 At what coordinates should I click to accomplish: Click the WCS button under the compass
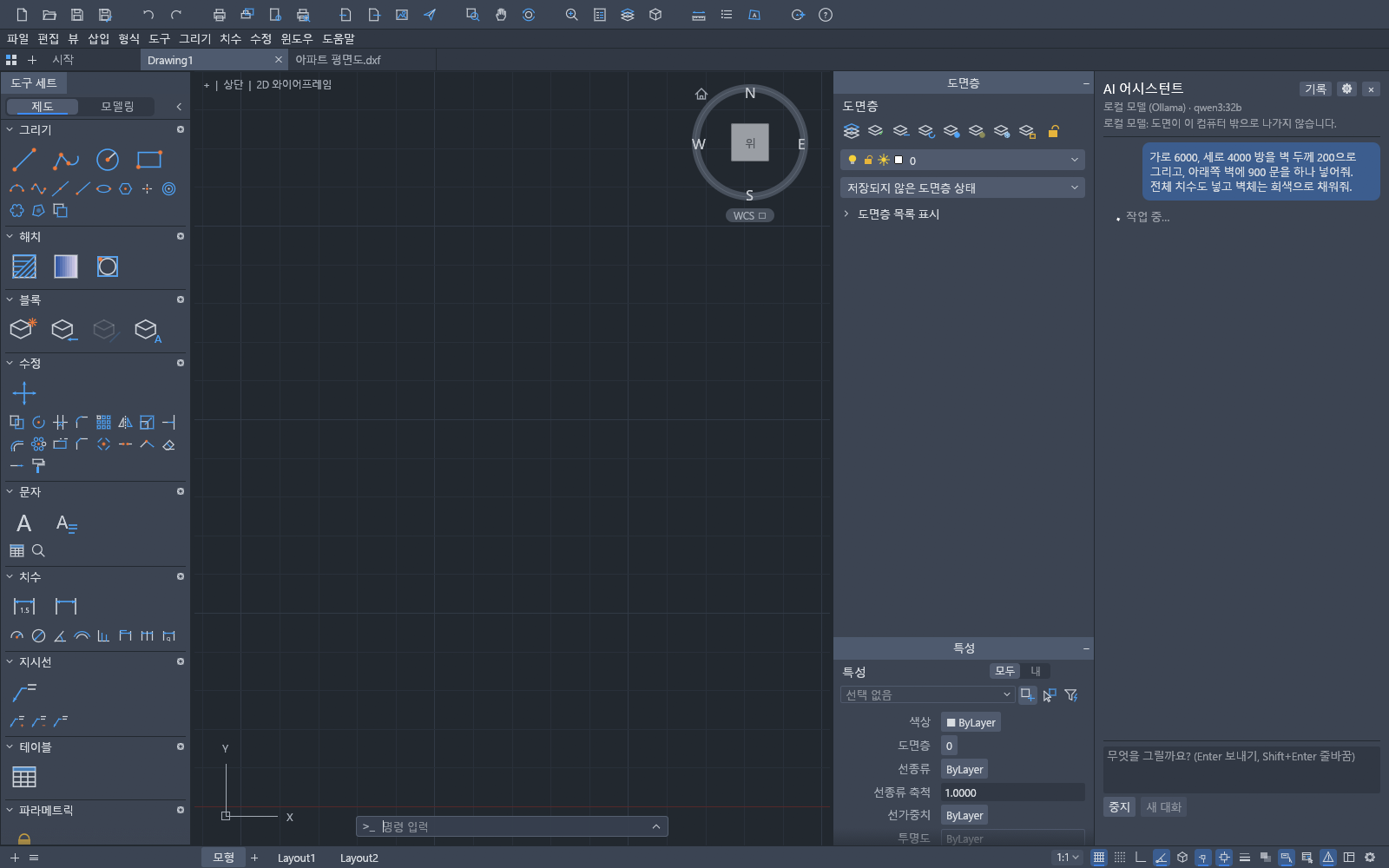[x=749, y=215]
